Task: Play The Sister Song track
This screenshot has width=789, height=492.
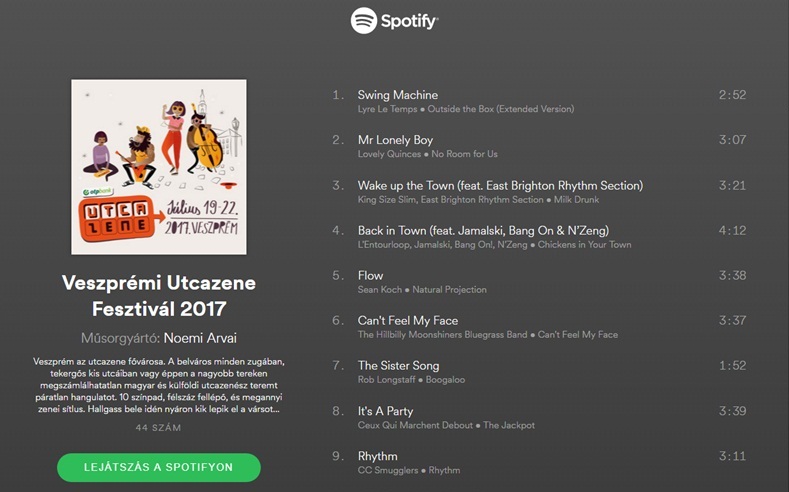Action: click(x=539, y=372)
